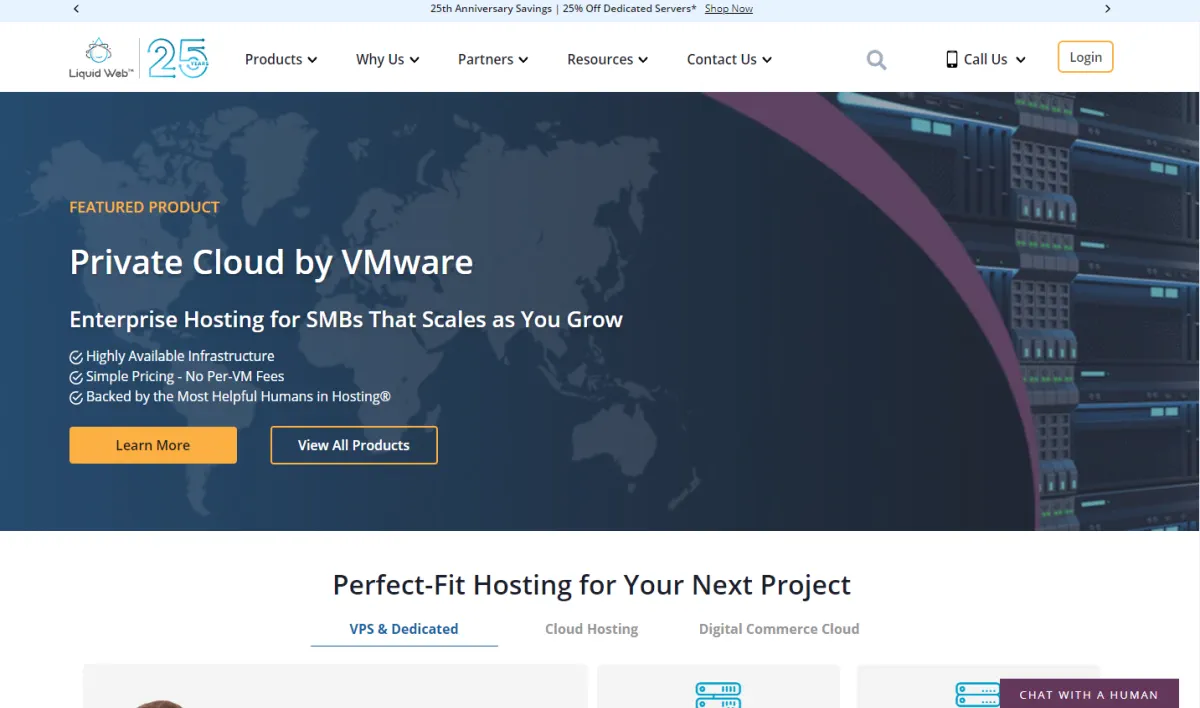
Task: Click the mobile phone icon beside Call Us
Action: pos(952,59)
